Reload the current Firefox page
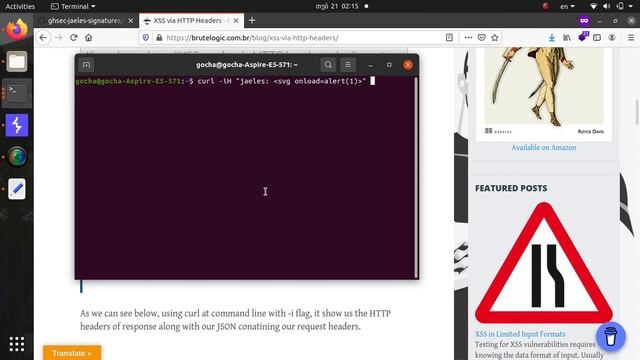The width and height of the screenshot is (640, 360). tap(73, 38)
